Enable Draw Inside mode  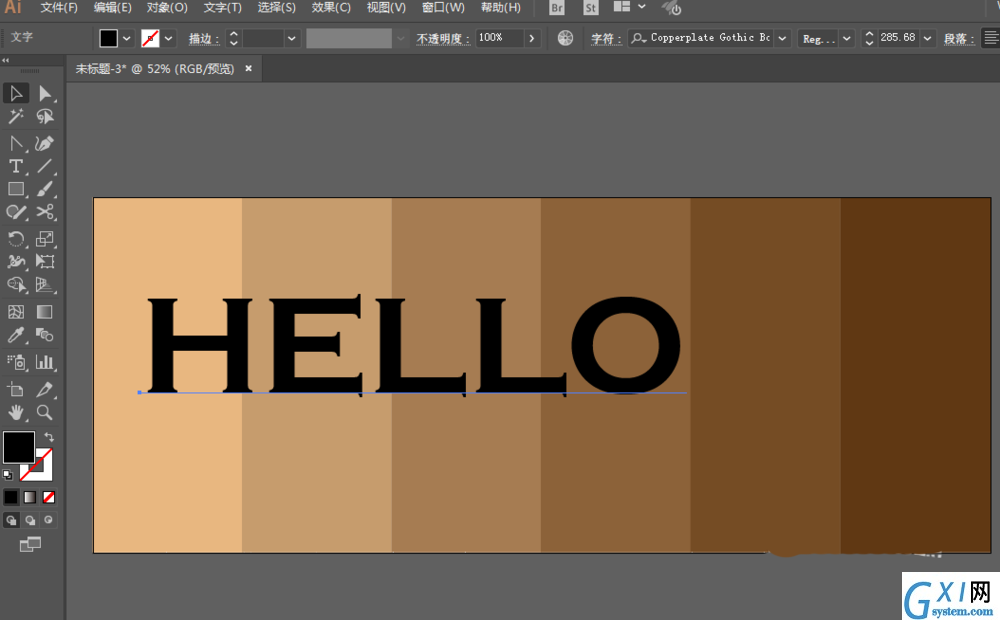coord(48,520)
